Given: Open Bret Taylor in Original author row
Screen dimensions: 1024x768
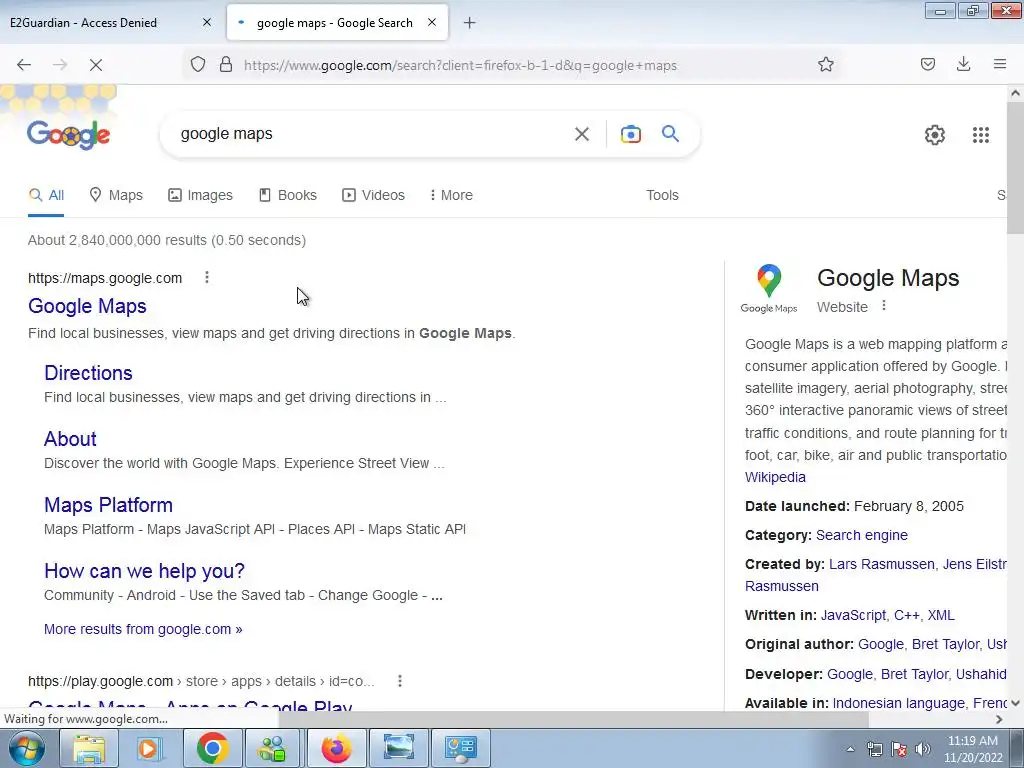Looking at the screenshot, I should (945, 645).
